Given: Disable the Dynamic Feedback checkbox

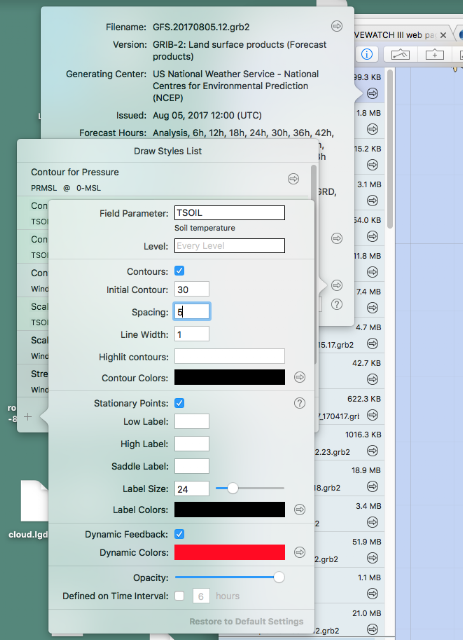Looking at the screenshot, I should point(179,534).
